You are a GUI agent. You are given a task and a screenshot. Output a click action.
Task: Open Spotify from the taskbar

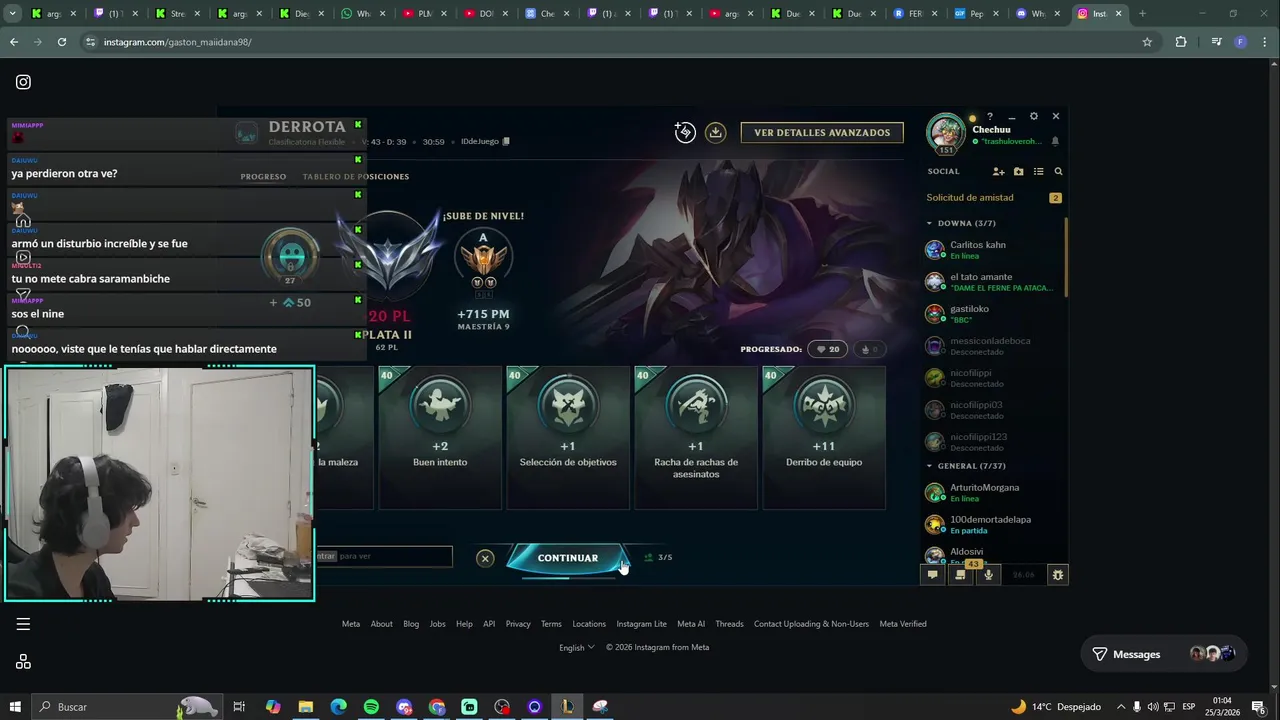tap(371, 707)
